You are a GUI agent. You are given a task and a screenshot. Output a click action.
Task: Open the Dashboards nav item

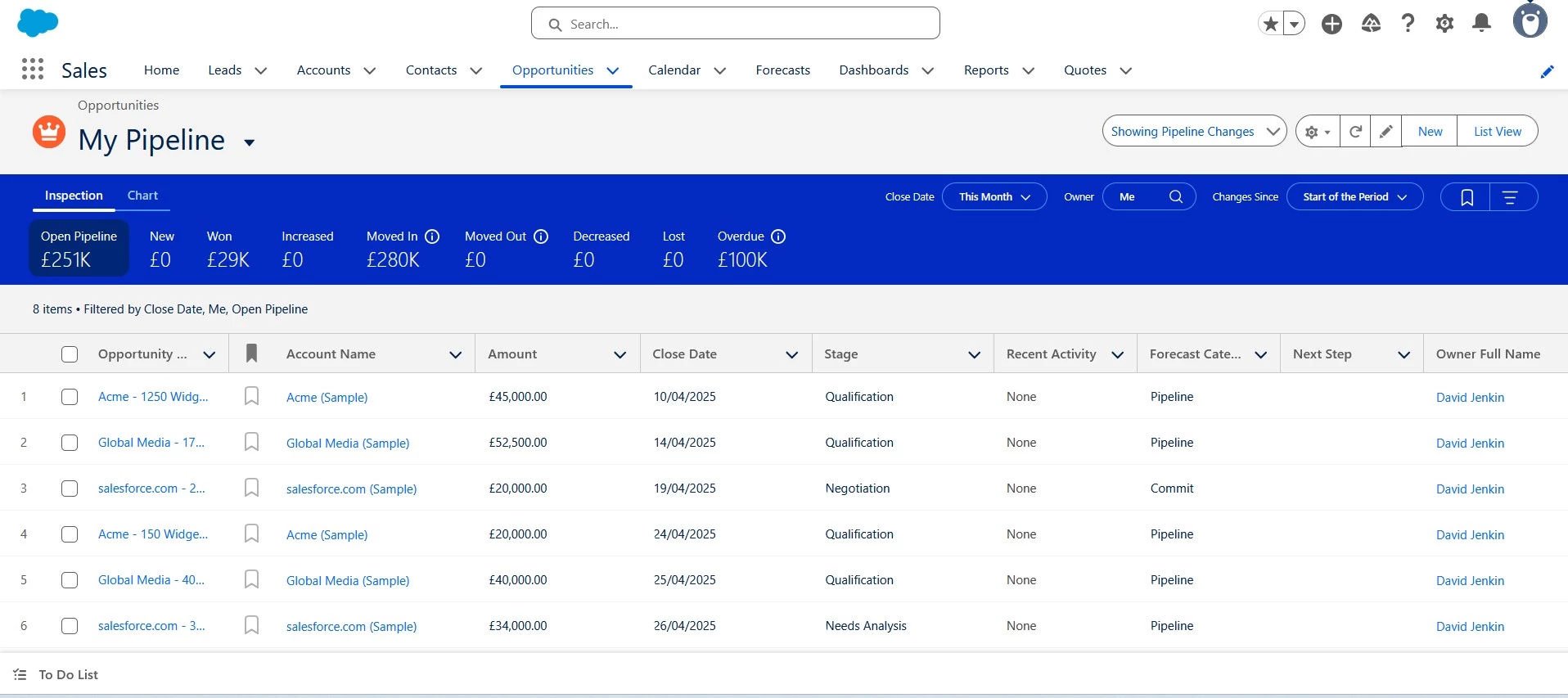pos(873,70)
